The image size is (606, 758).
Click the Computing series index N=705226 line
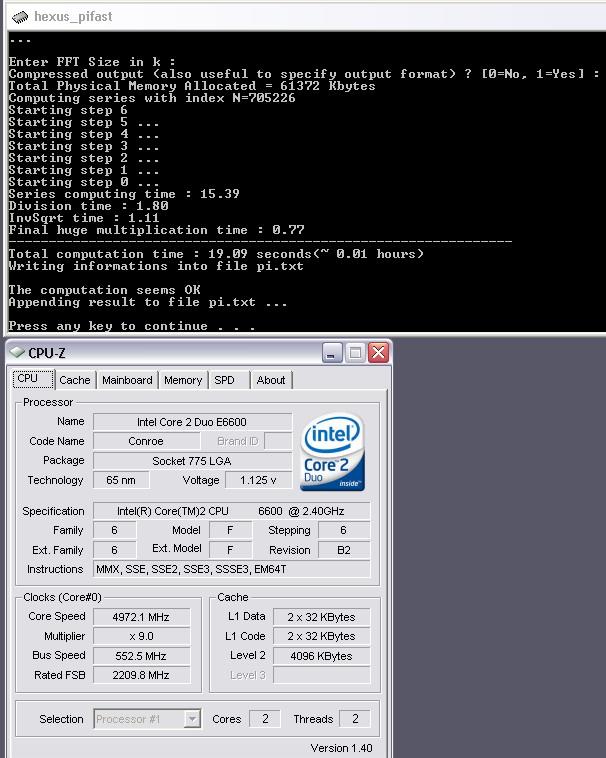(x=152, y=98)
